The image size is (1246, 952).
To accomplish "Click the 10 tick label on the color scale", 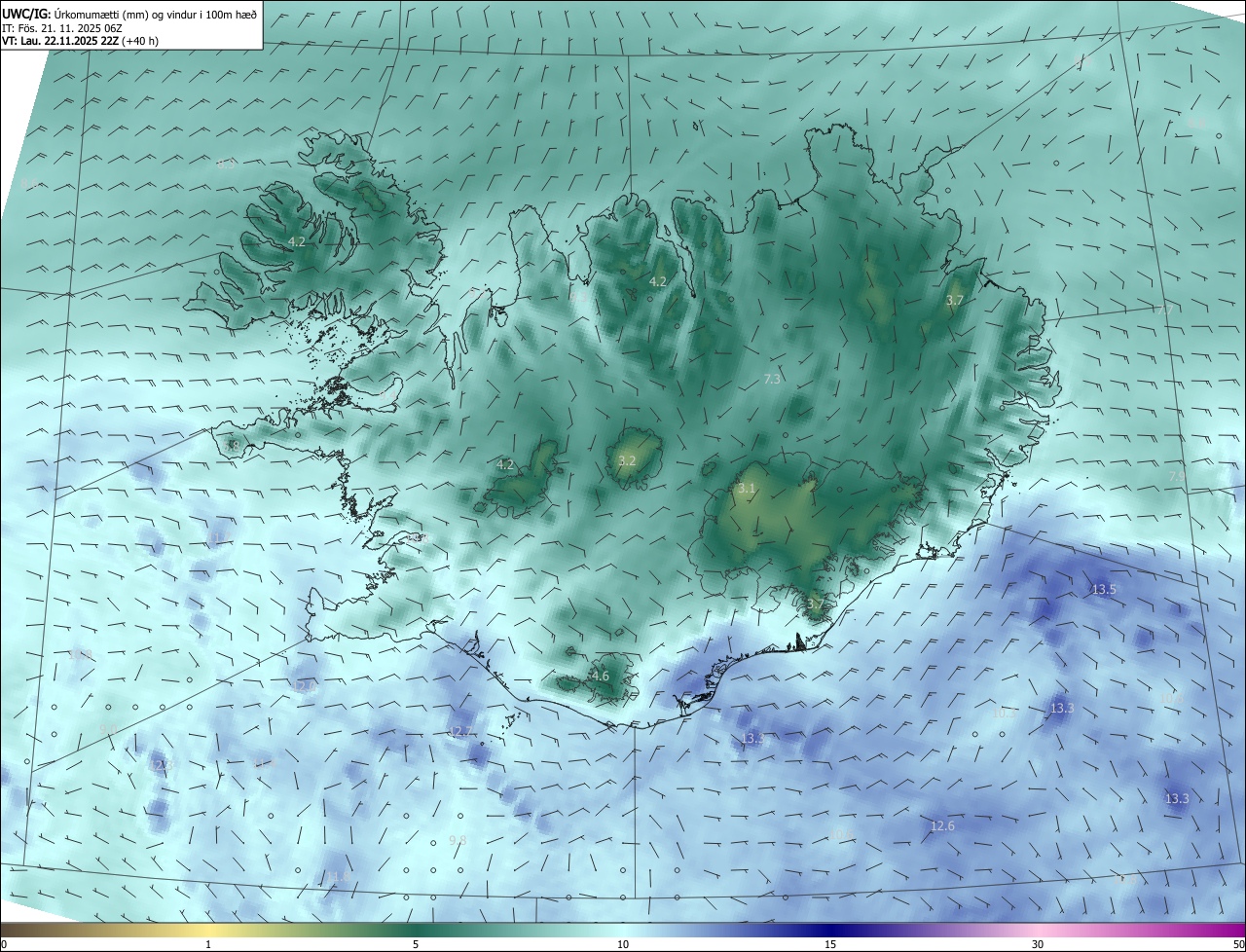I will [623, 944].
